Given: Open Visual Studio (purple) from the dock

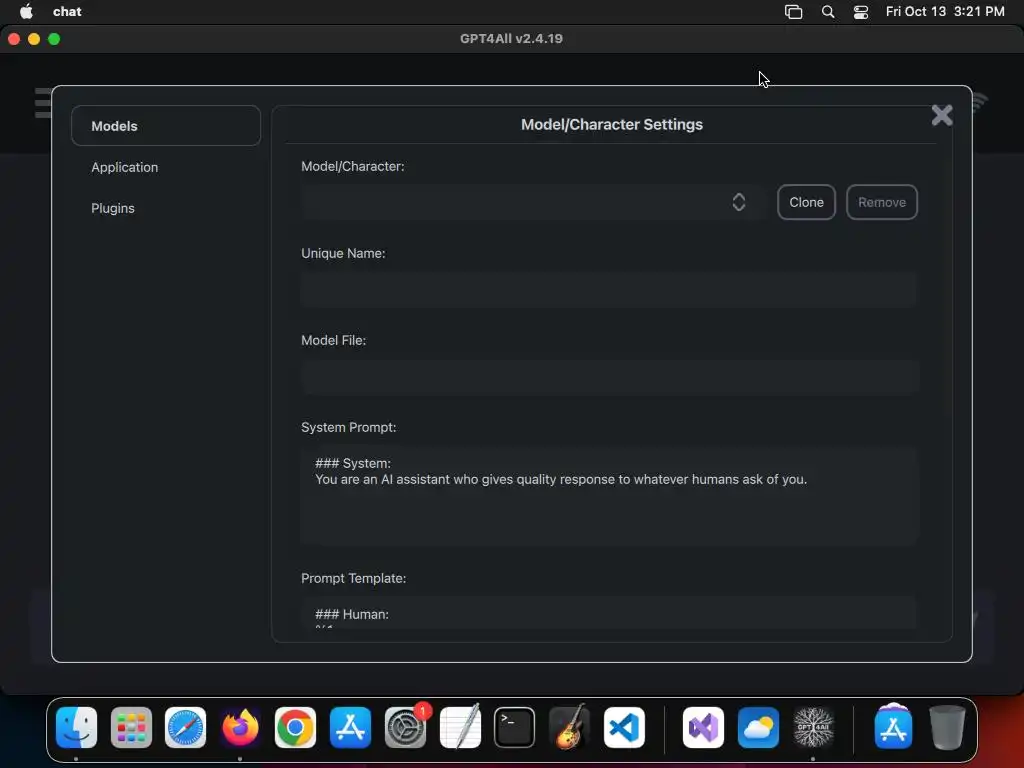Looking at the screenshot, I should pyautogui.click(x=703, y=728).
